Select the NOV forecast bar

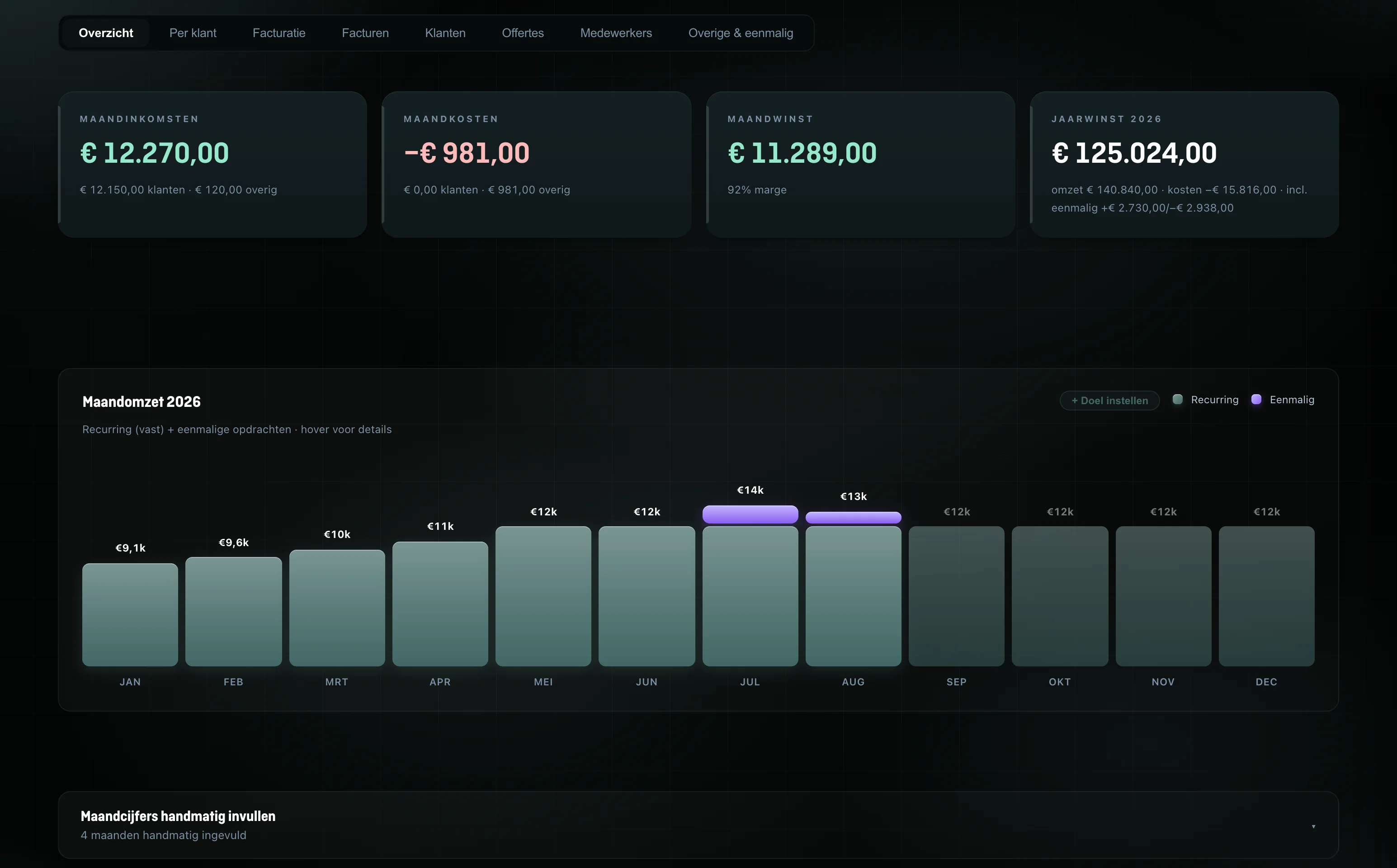tap(1163, 596)
